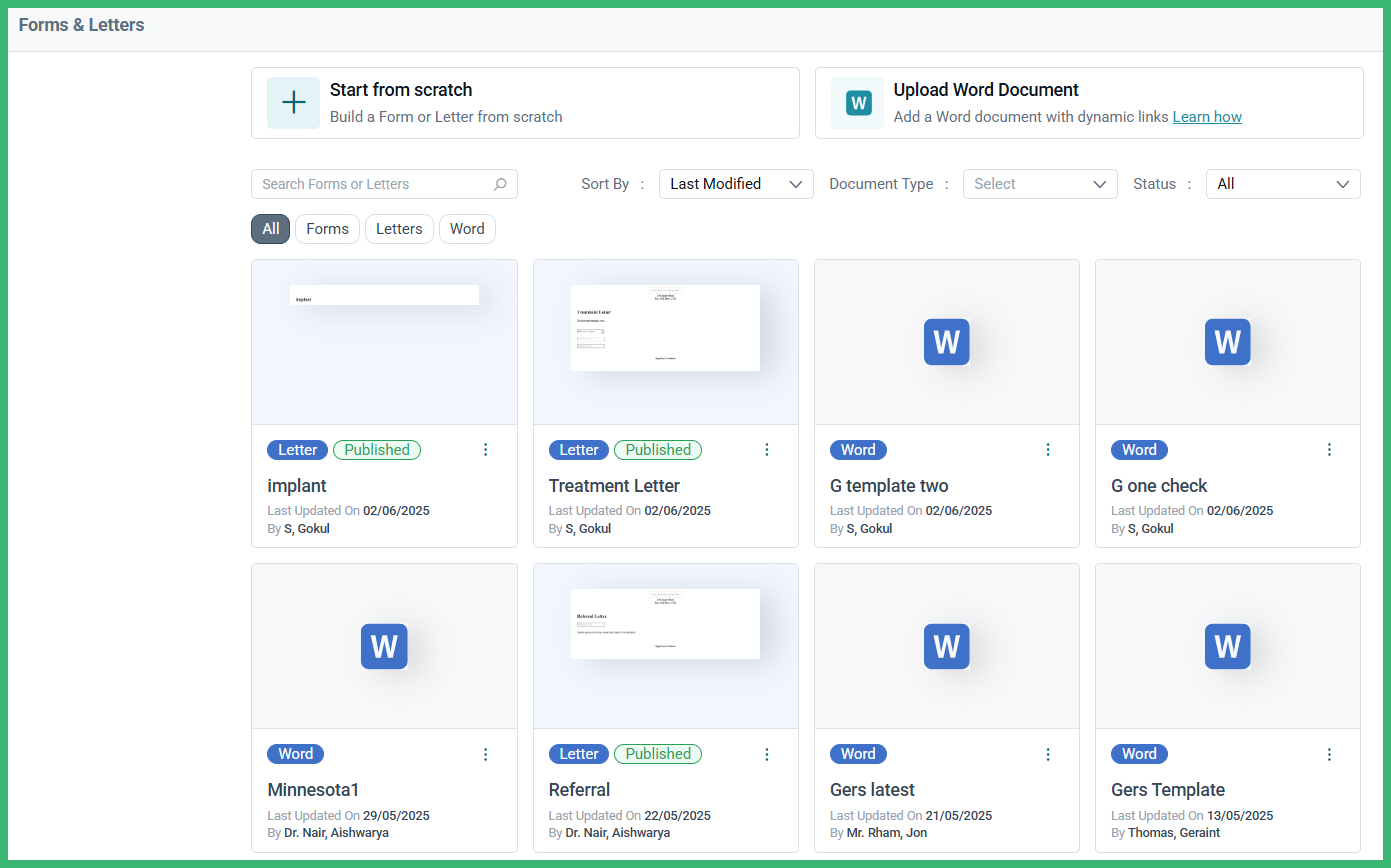This screenshot has height=868, width=1391.
Task: Click the Forms & Letters page heading
Action: click(81, 25)
